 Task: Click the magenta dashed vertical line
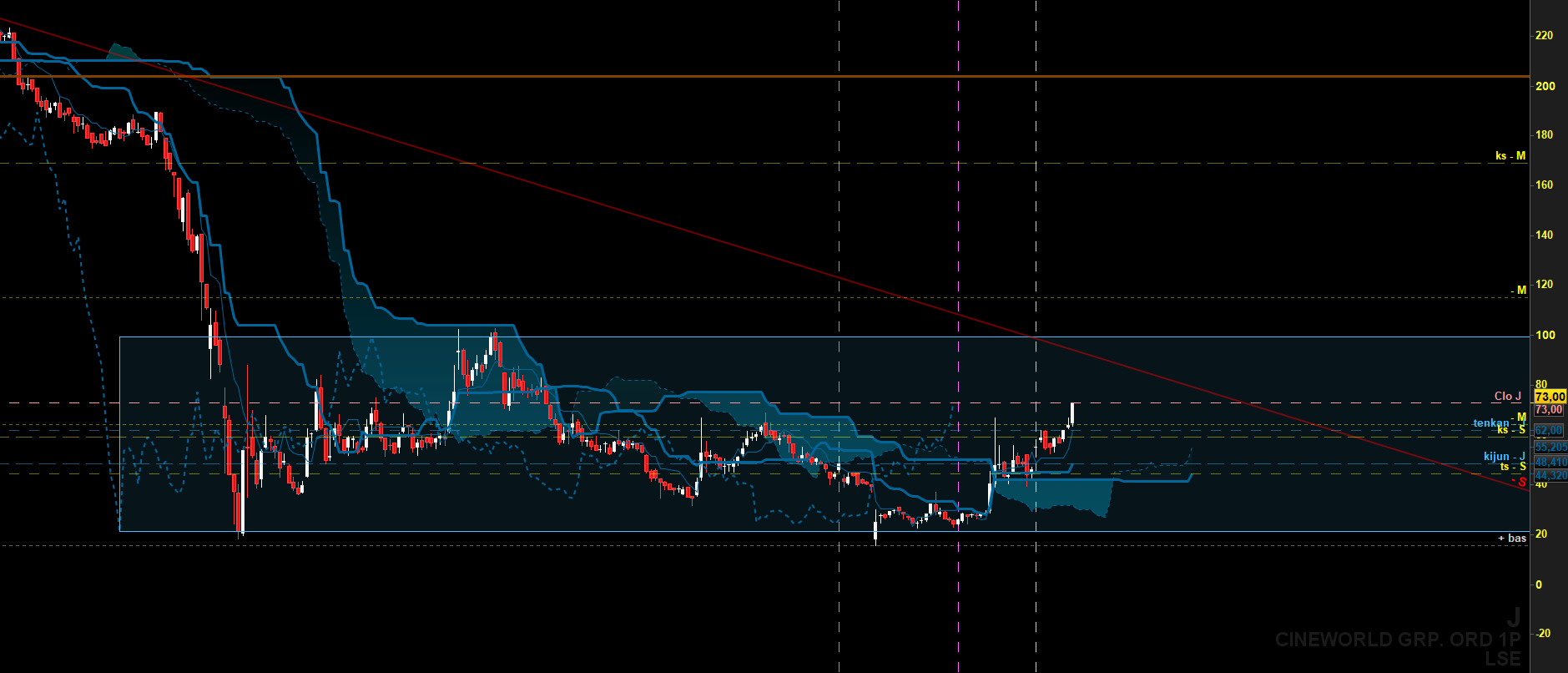coord(958,336)
